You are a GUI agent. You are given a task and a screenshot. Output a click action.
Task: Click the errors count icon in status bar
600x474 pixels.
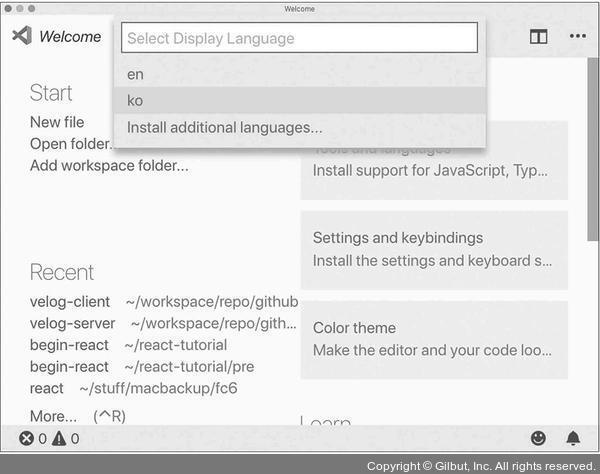pos(26,438)
